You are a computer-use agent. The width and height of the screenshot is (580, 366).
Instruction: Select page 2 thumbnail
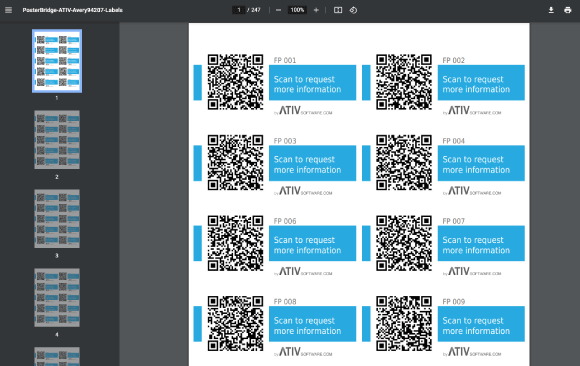57,140
